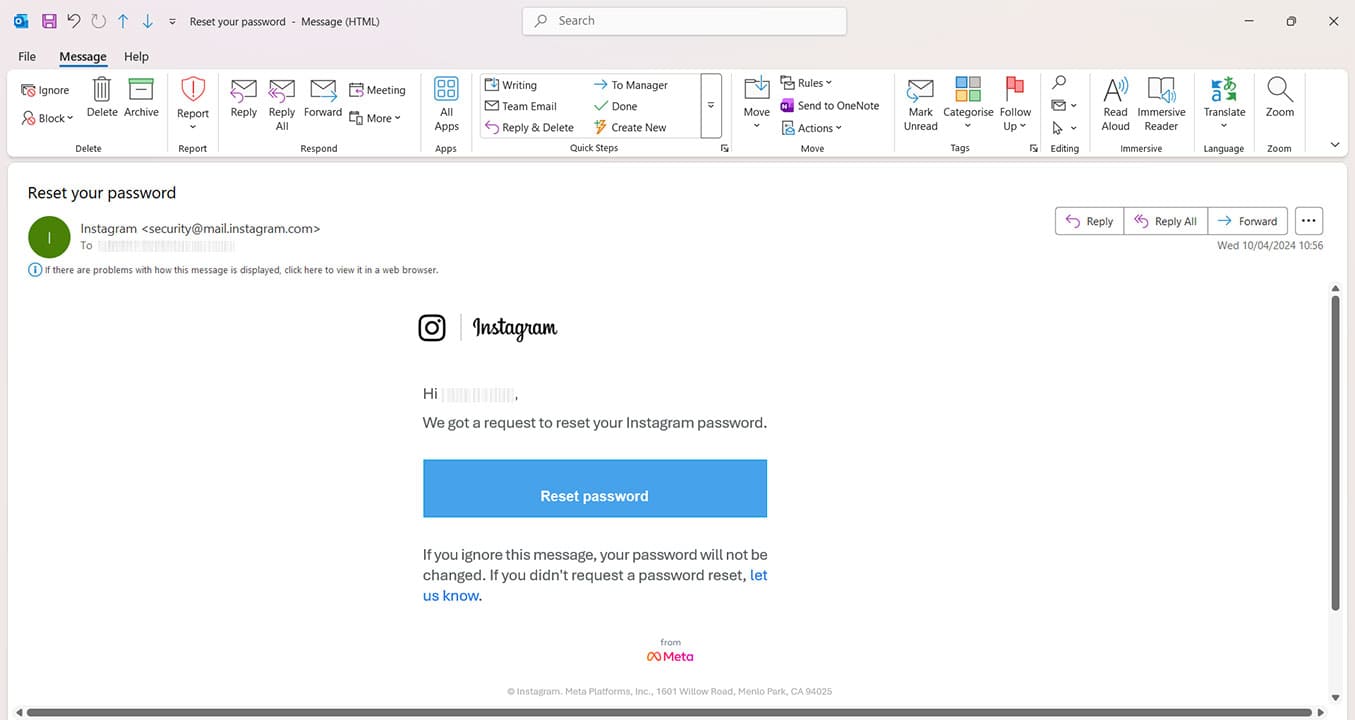1355x720 pixels.
Task: Open the Move folder dropdown
Action: pos(757,103)
